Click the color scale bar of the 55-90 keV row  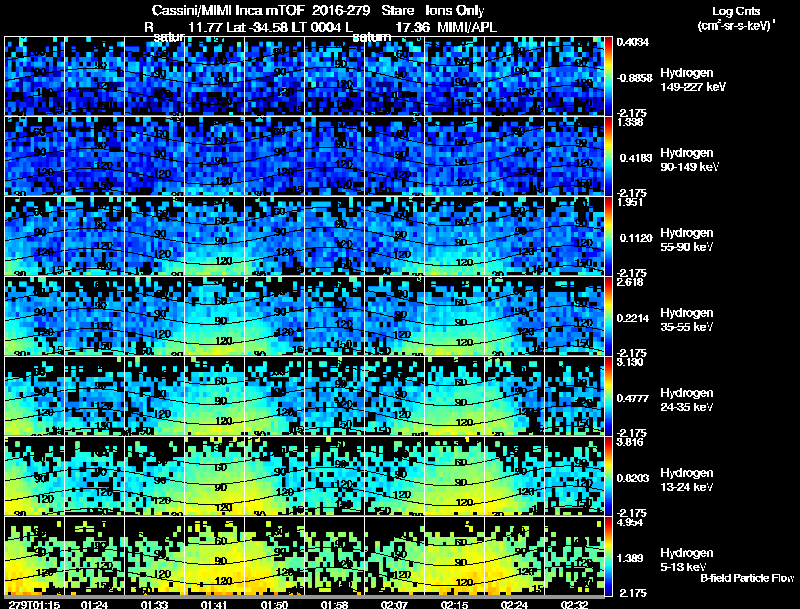[609, 236]
